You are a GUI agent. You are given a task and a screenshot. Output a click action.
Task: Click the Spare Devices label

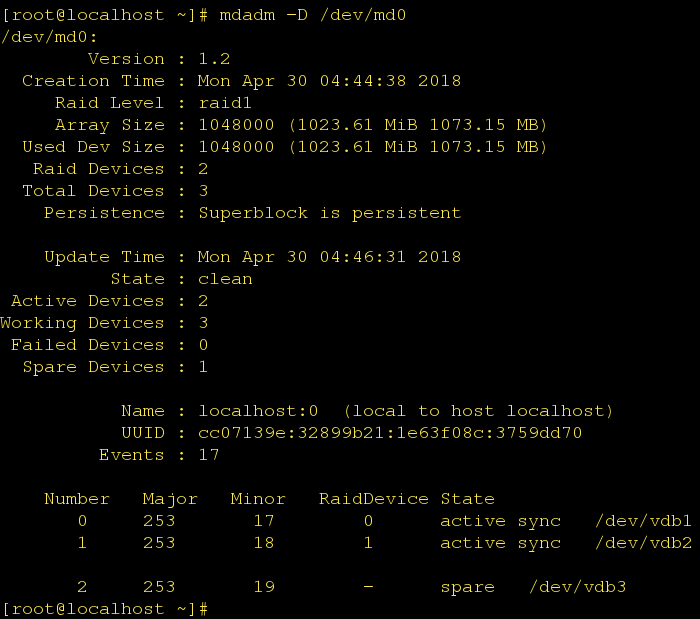[93, 367]
